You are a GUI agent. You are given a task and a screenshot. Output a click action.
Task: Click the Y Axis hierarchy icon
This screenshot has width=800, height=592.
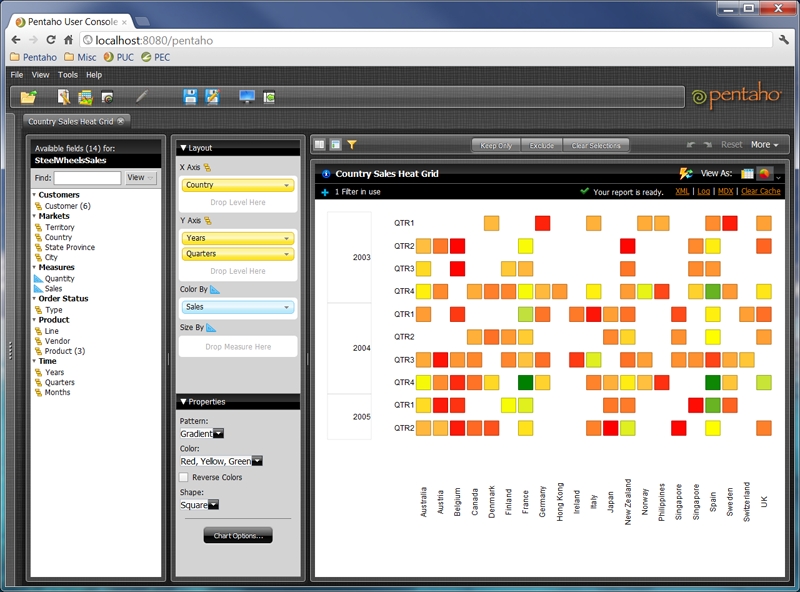click(208, 220)
